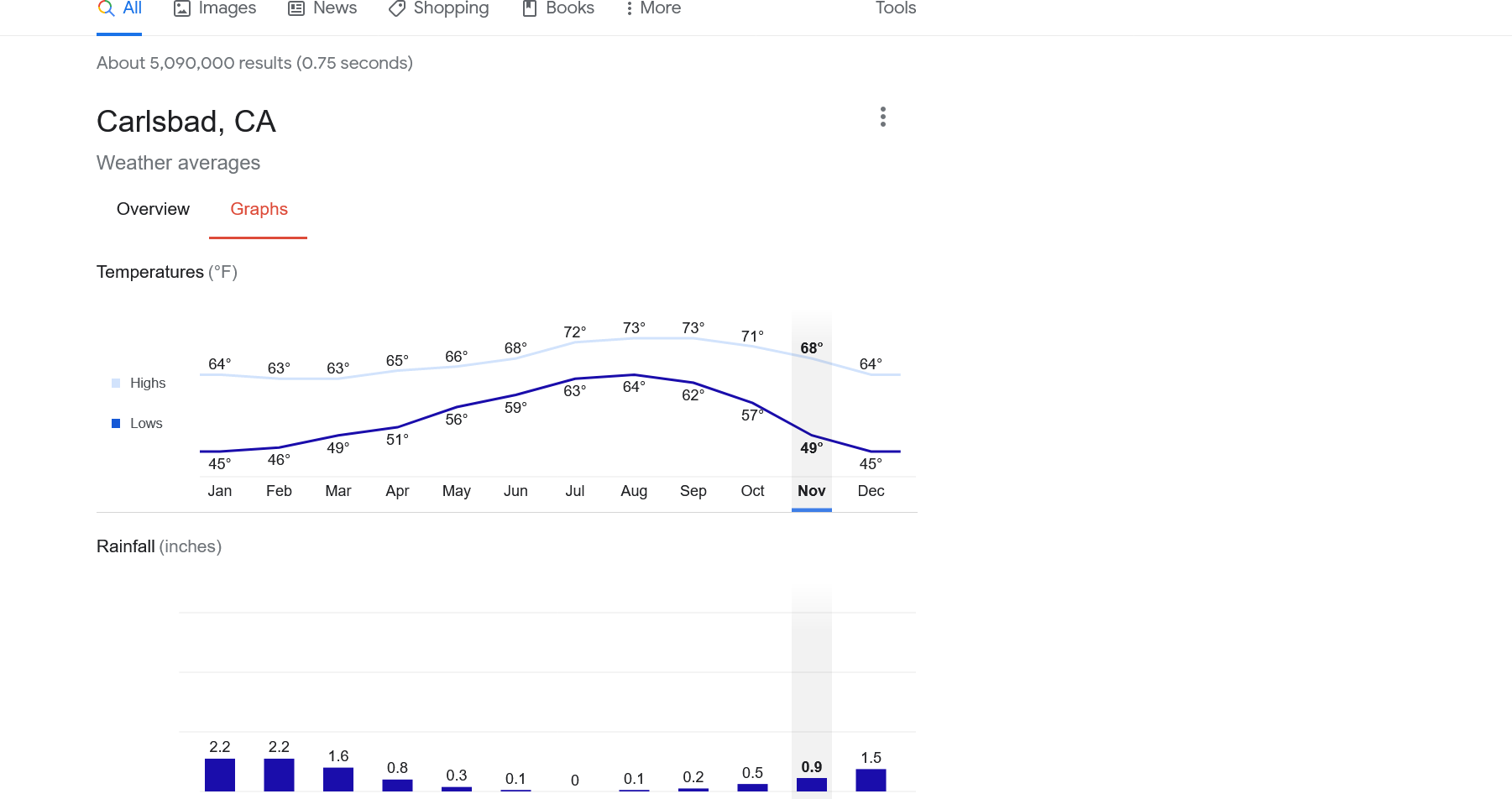This screenshot has height=799, width=1512.
Task: Select Dec on the temperature axis
Action: pyautogui.click(x=871, y=491)
